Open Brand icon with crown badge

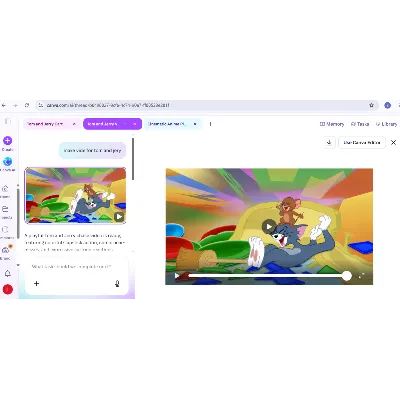coord(6,249)
